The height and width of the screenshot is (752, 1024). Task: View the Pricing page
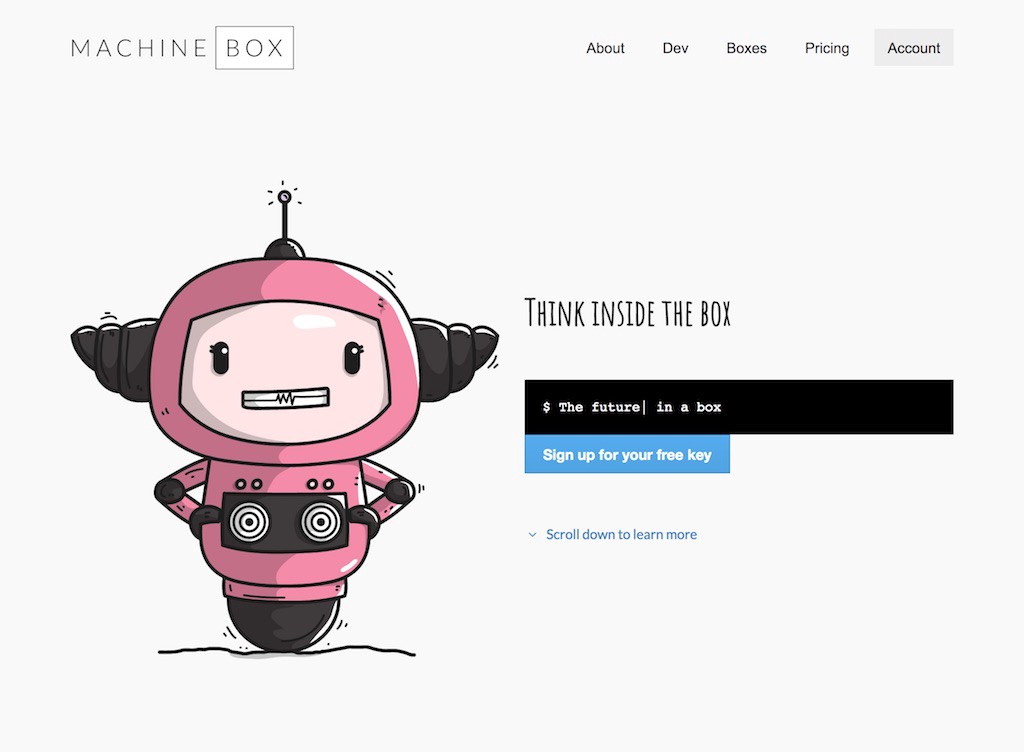point(827,48)
